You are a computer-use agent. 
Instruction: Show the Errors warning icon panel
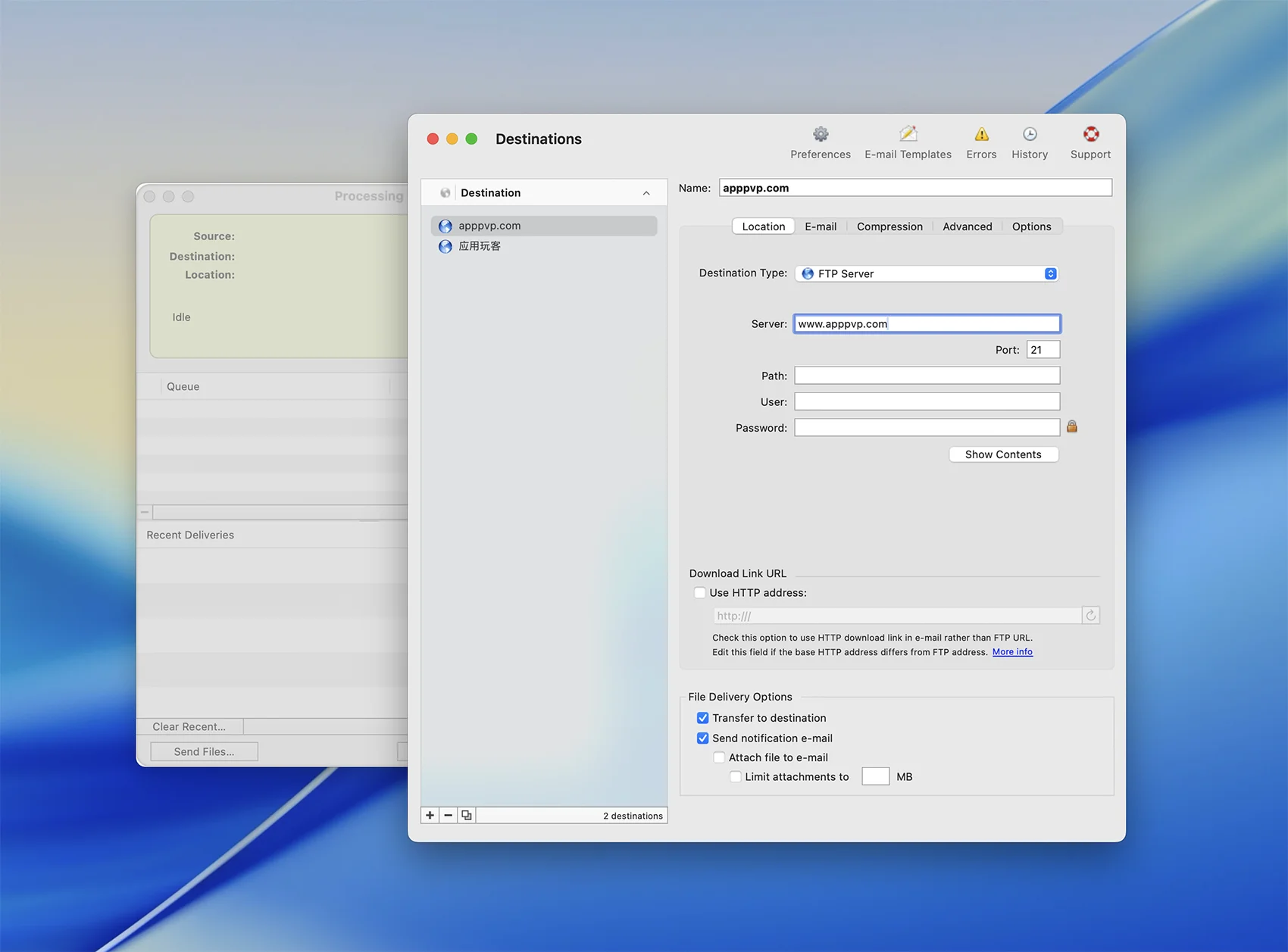pyautogui.click(x=981, y=135)
